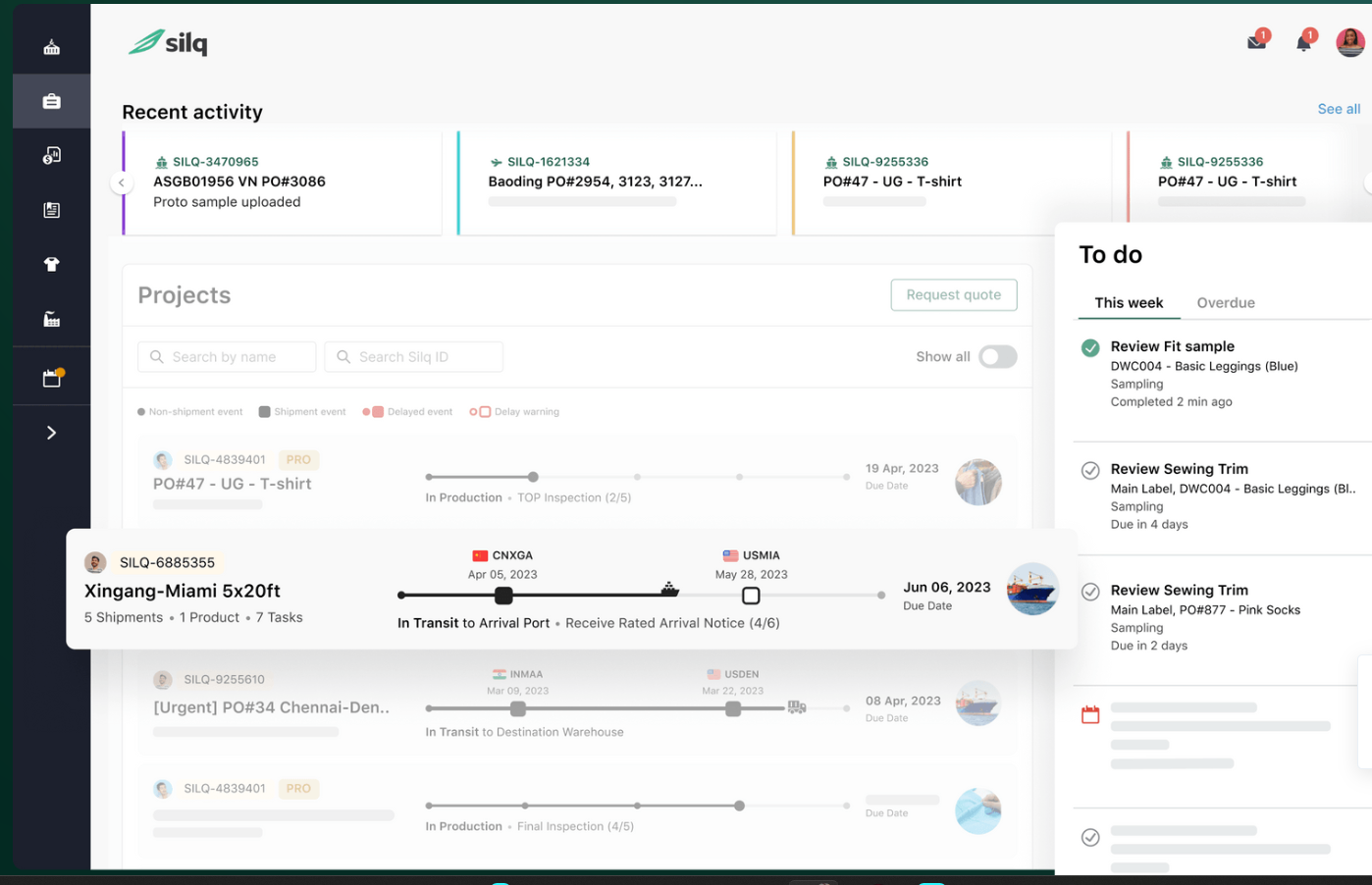Click Delay warning legend item

(x=514, y=412)
